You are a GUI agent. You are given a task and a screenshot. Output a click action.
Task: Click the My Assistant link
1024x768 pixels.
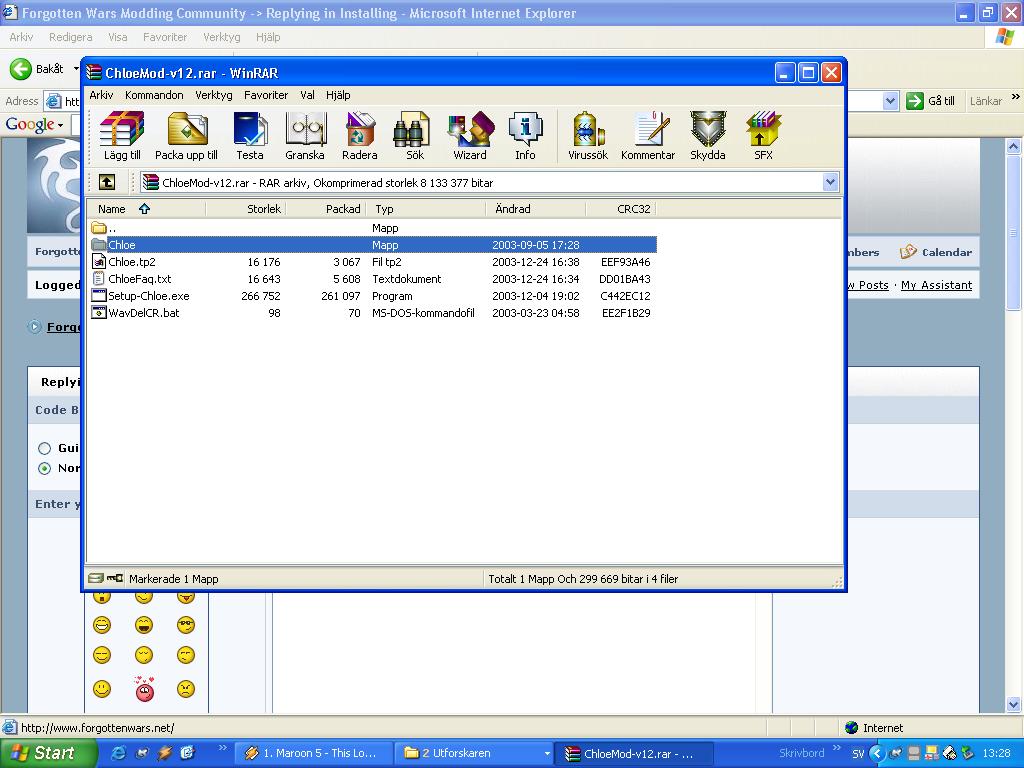click(x=936, y=285)
